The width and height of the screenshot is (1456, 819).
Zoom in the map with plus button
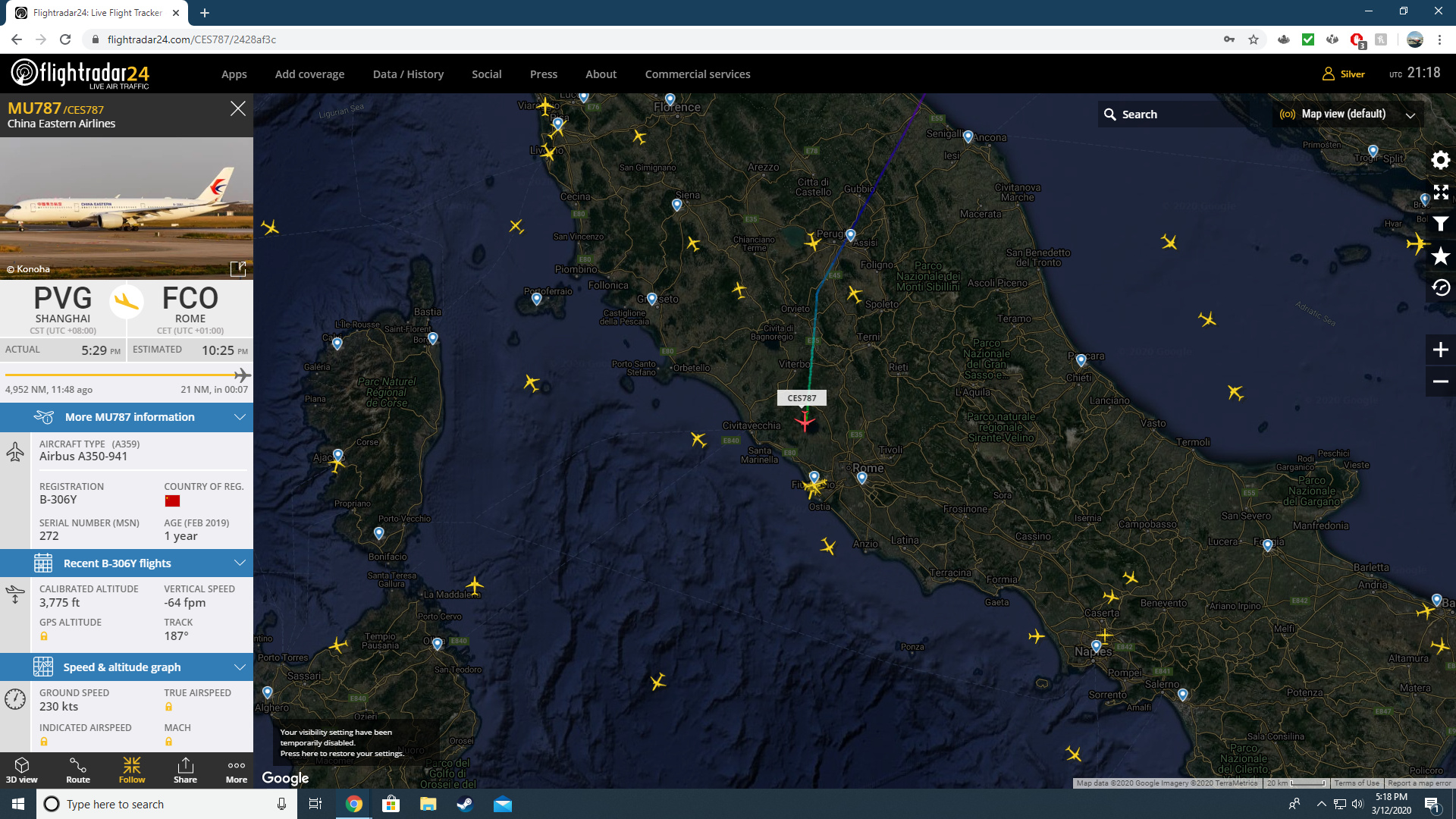point(1440,350)
